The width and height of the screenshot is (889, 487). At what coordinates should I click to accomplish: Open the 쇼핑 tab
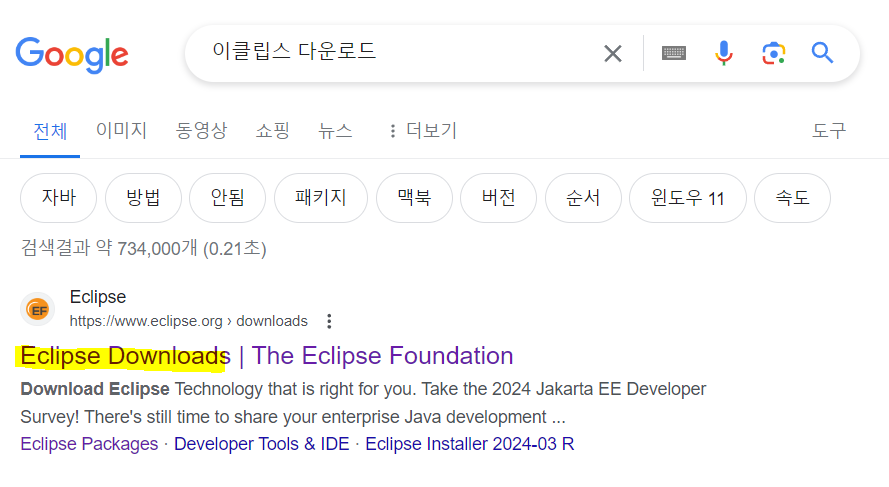point(273,130)
